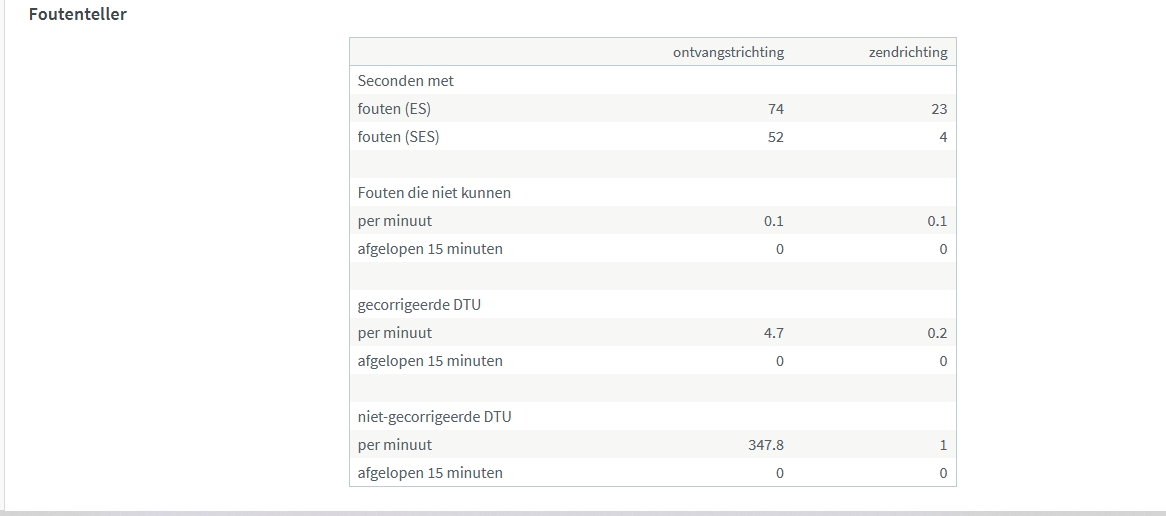Select the uncorrected DTU value 347.8
This screenshot has width=1166, height=516.
click(x=765, y=445)
